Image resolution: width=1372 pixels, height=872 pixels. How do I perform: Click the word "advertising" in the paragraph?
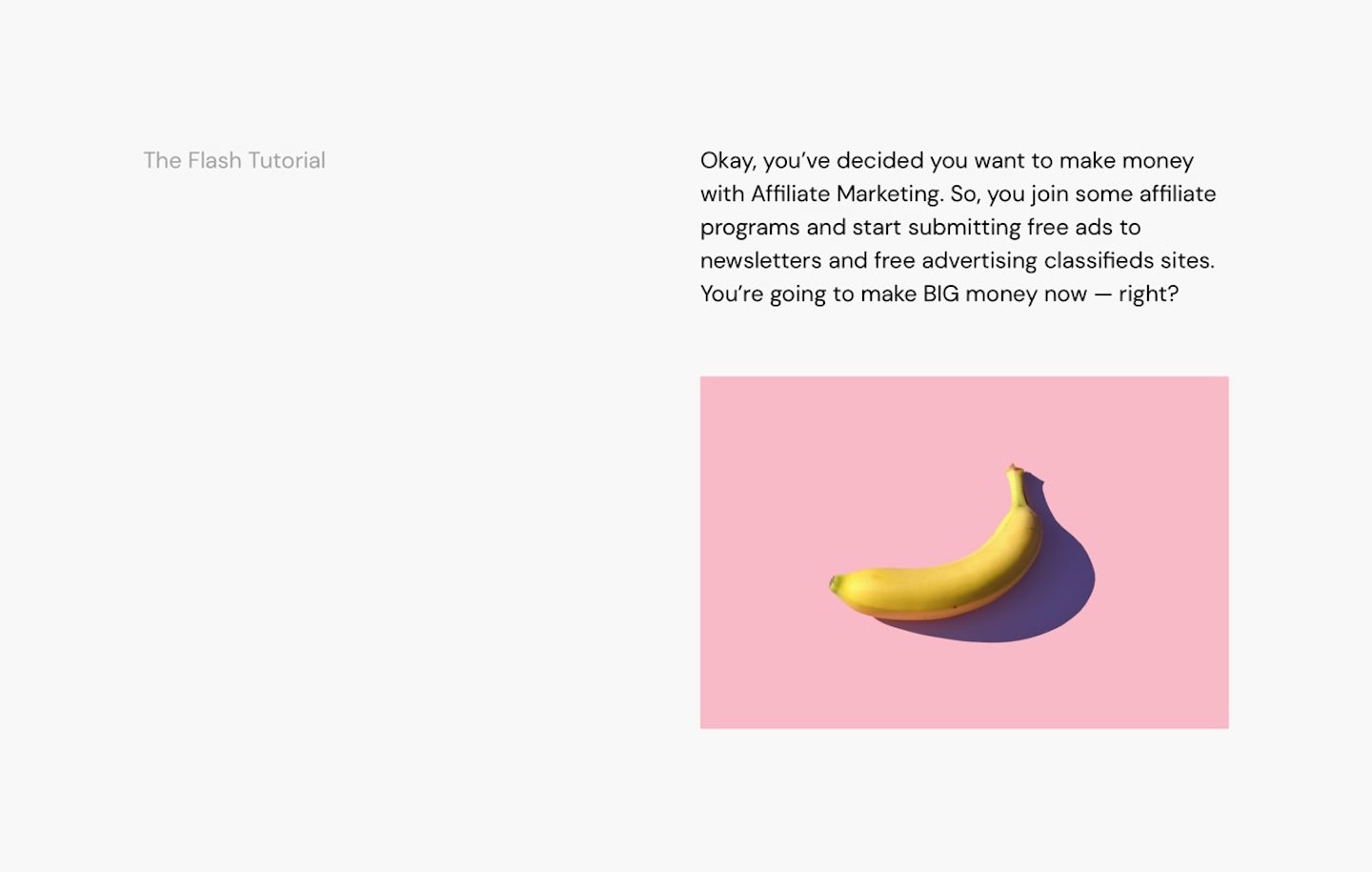pos(979,261)
